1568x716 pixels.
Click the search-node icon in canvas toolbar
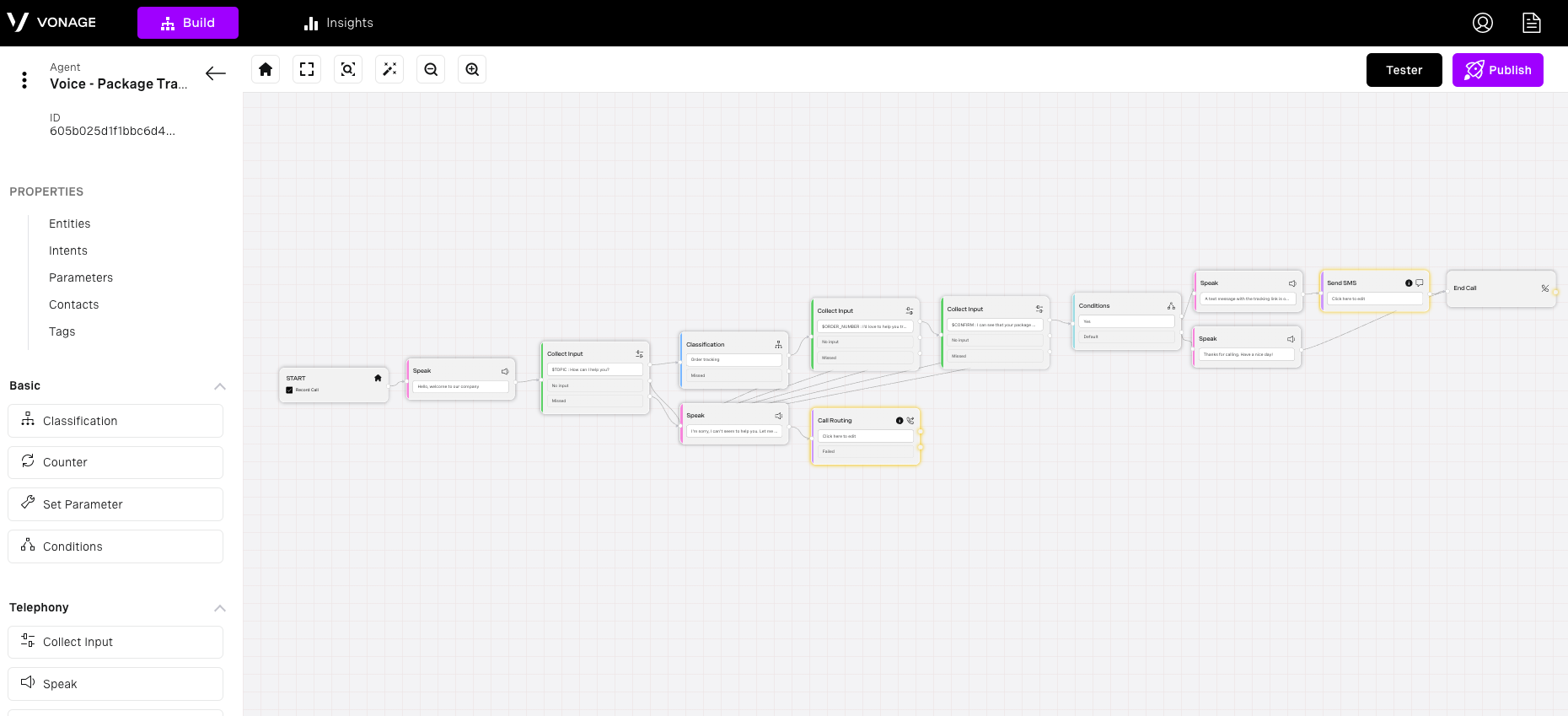tap(348, 69)
